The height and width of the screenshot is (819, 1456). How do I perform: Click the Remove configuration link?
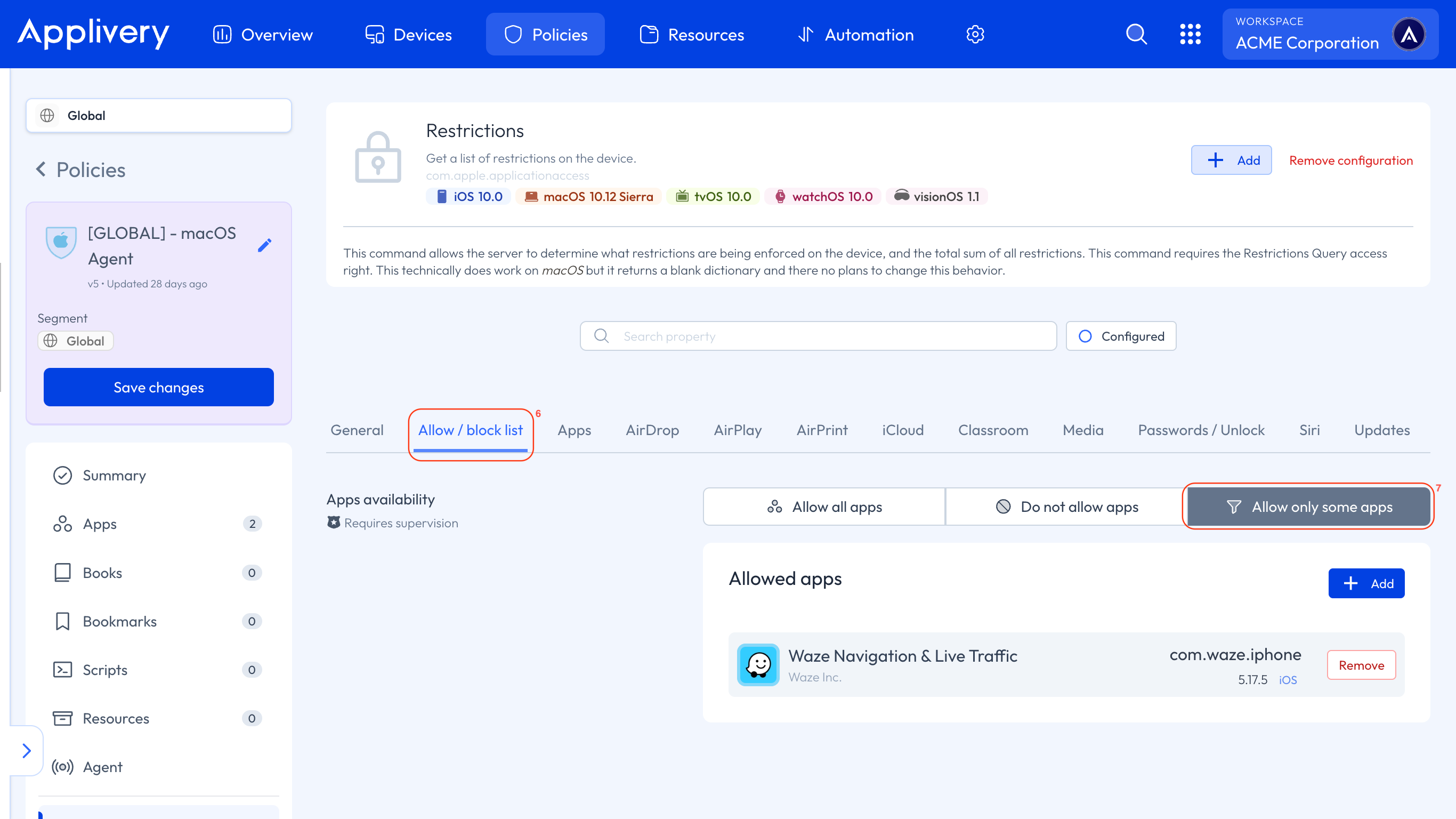pos(1350,160)
